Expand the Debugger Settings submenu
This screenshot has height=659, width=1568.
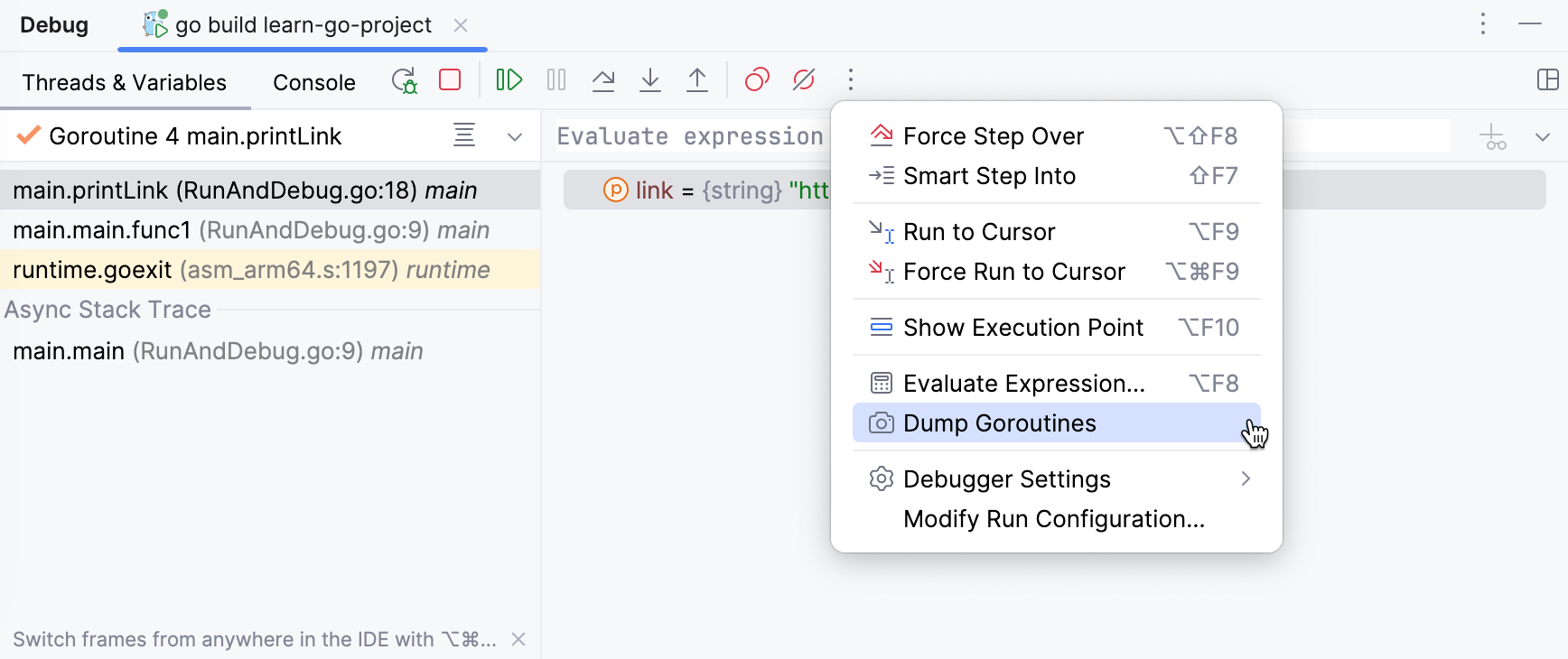click(1246, 479)
